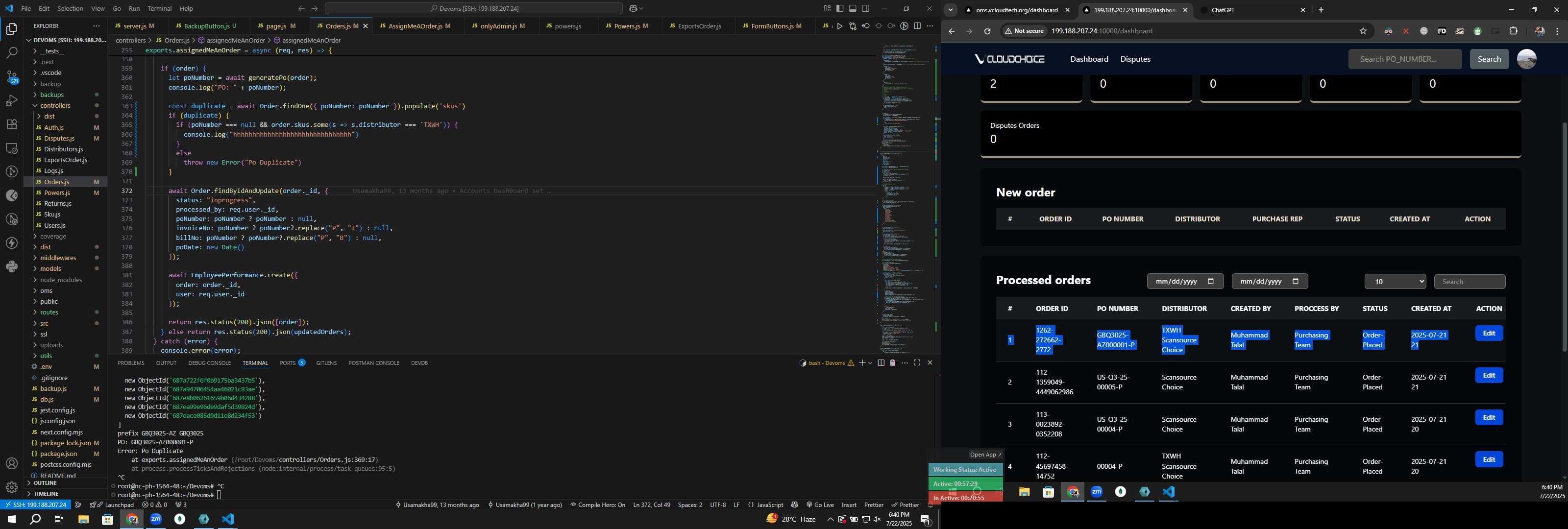Click the first date filter field
Viewport: 1568px width, 529px height.
click(1184, 281)
